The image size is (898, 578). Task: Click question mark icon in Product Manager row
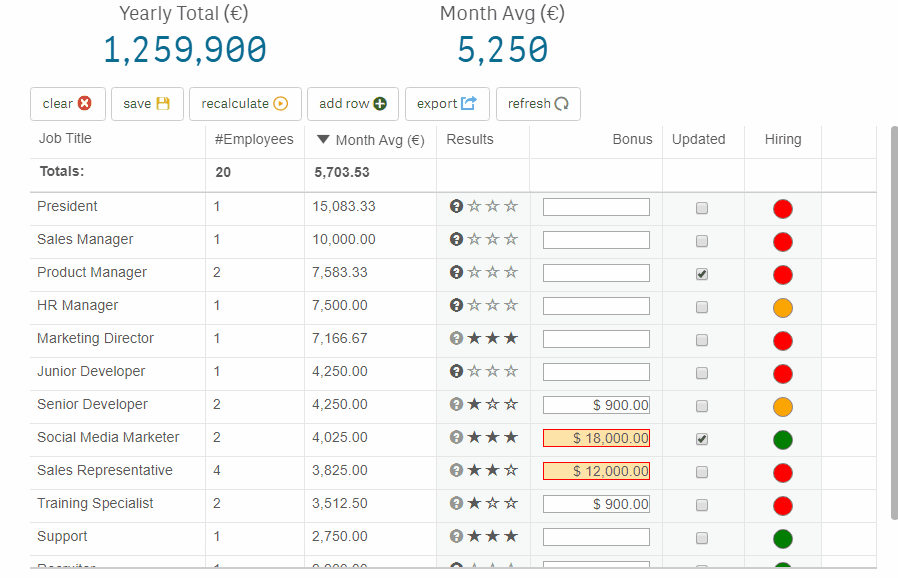pos(456,272)
